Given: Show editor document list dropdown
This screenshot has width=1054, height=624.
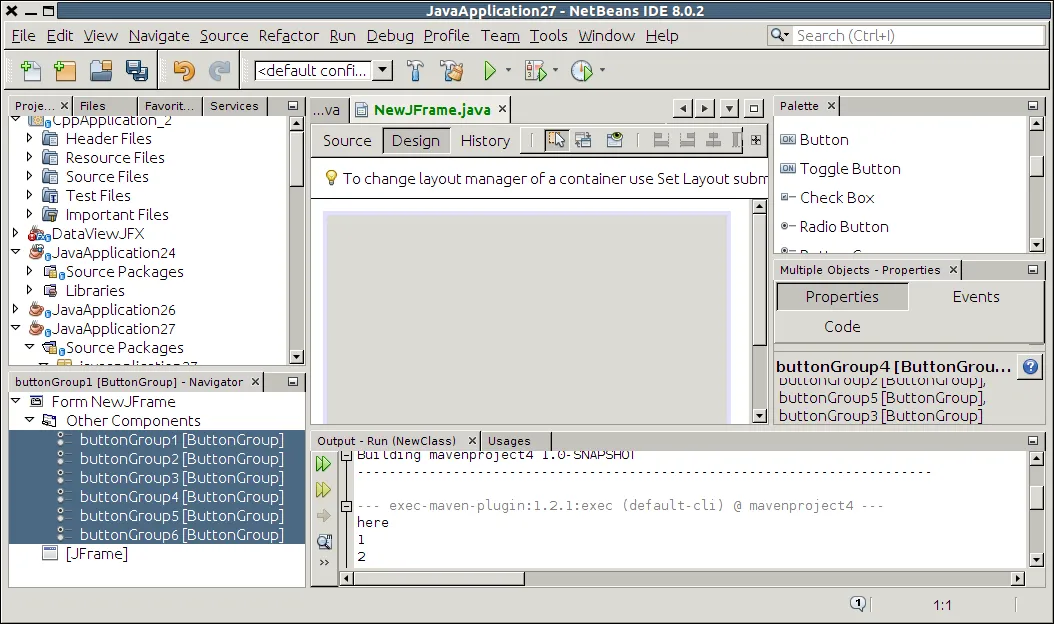Looking at the screenshot, I should pyautogui.click(x=729, y=108).
